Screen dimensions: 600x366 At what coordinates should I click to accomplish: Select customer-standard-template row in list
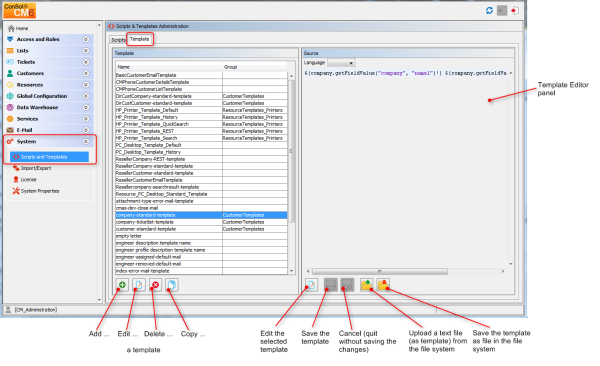201,229
